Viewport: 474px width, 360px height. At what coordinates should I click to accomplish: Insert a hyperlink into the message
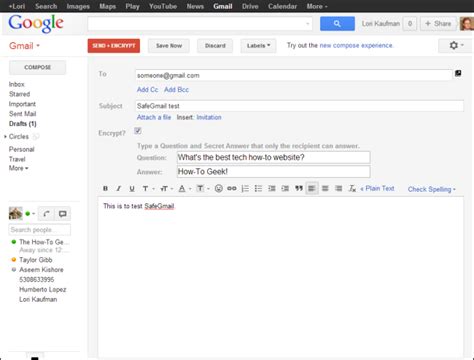(x=232, y=189)
